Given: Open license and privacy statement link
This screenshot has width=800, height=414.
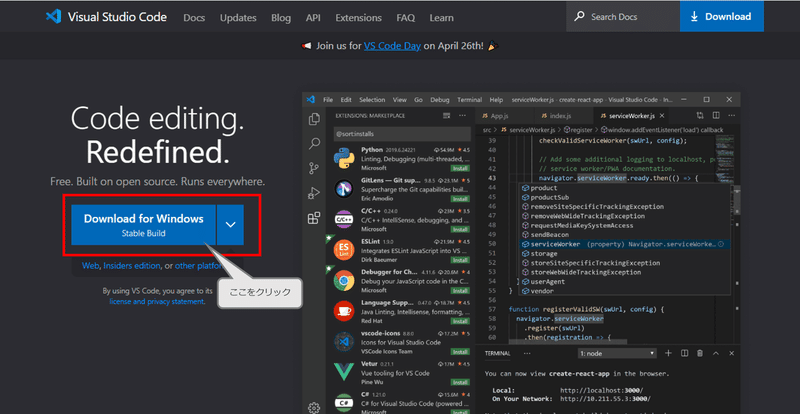Looking at the screenshot, I should [157, 302].
